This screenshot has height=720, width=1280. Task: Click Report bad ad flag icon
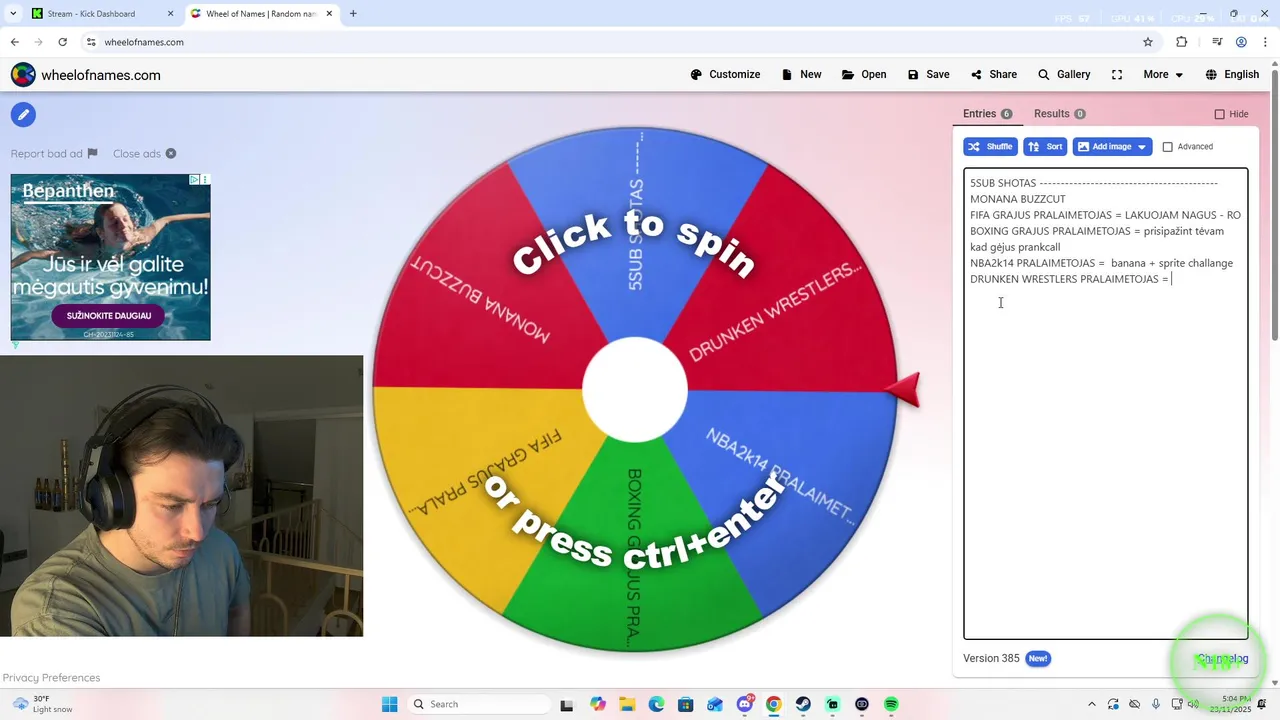(x=92, y=153)
